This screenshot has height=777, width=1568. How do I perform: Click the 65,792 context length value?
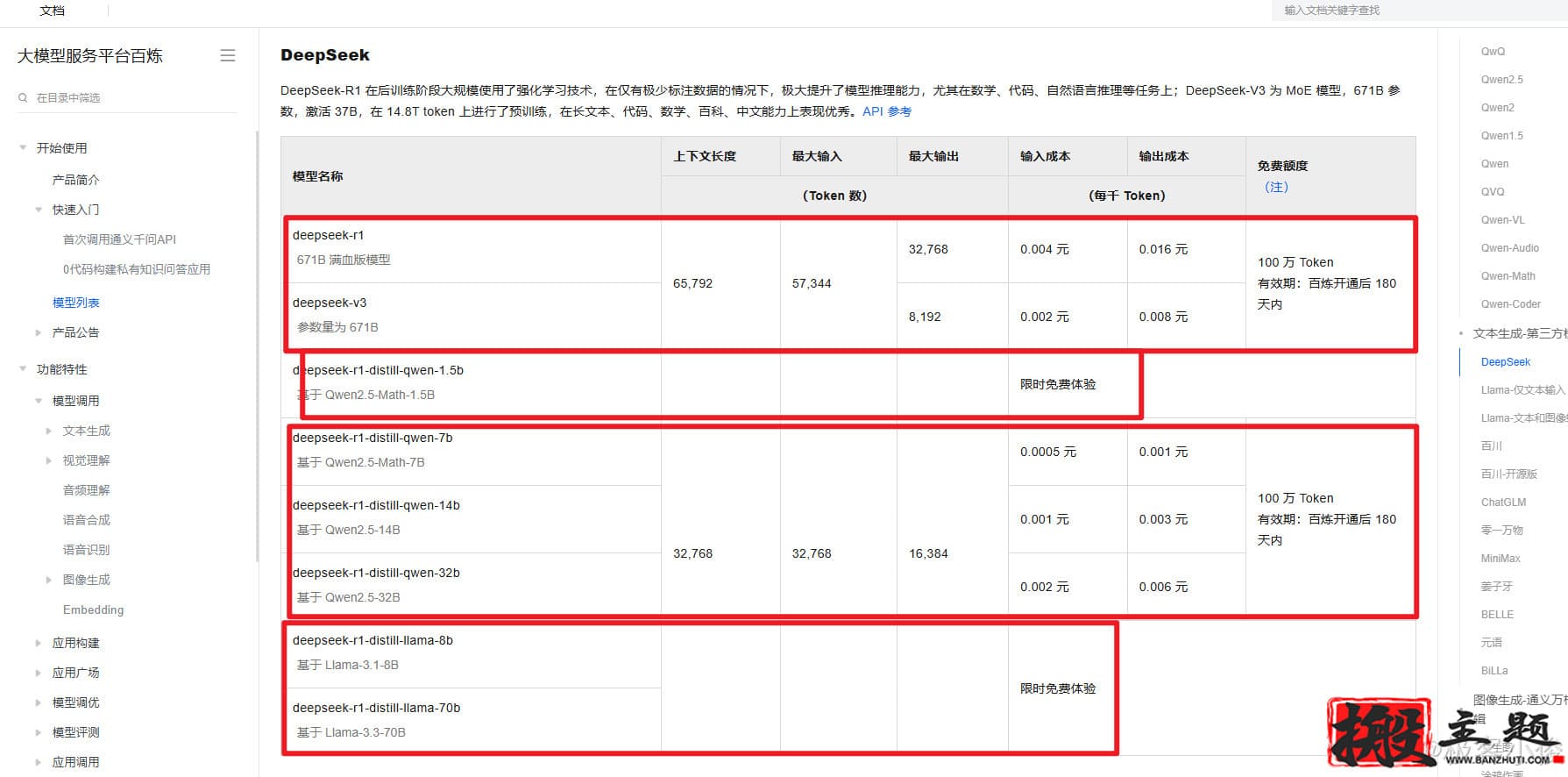pos(692,283)
